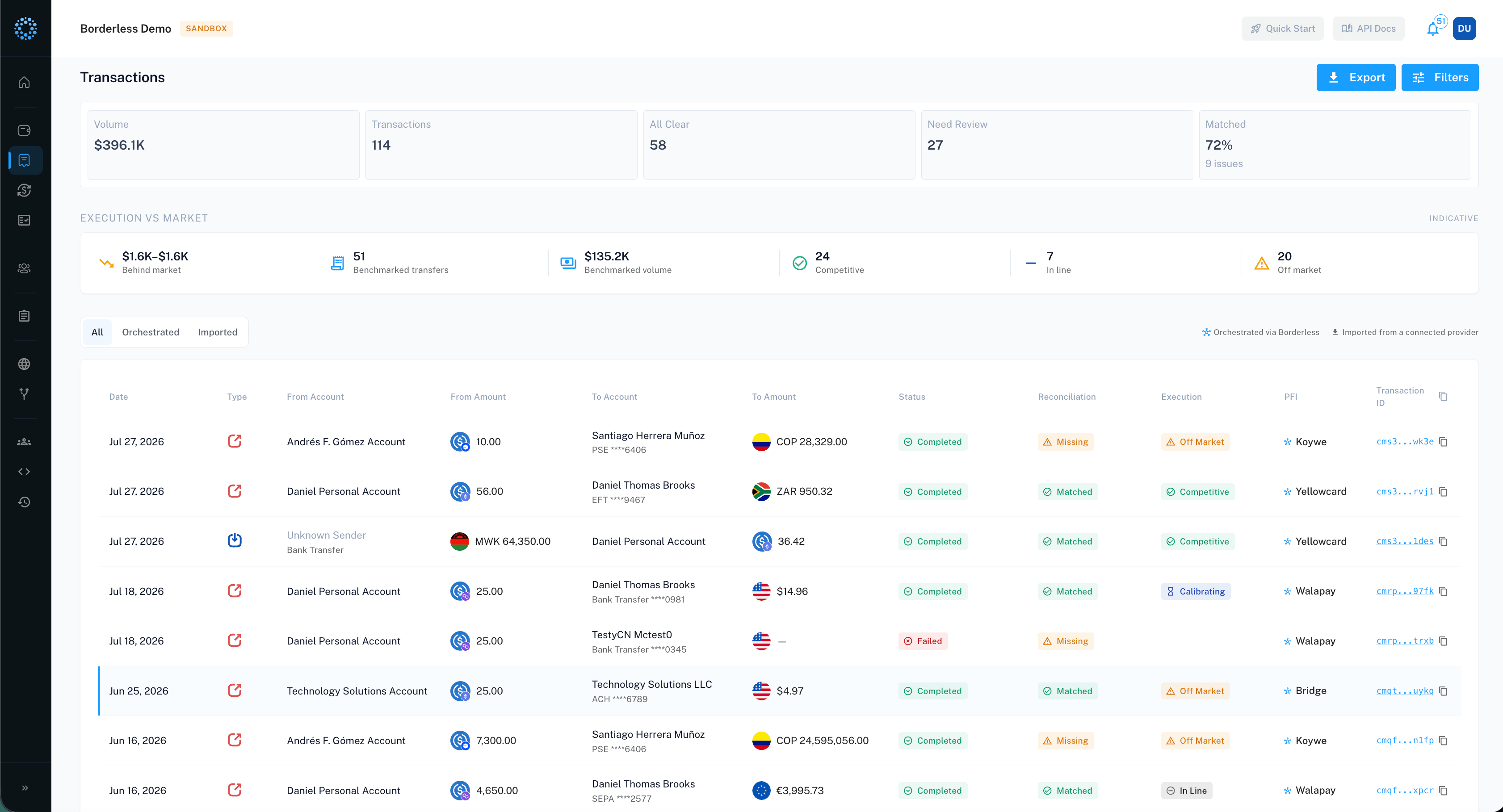The image size is (1503, 812).
Task: Open transaction link cmrp...trxb
Action: coord(1404,641)
